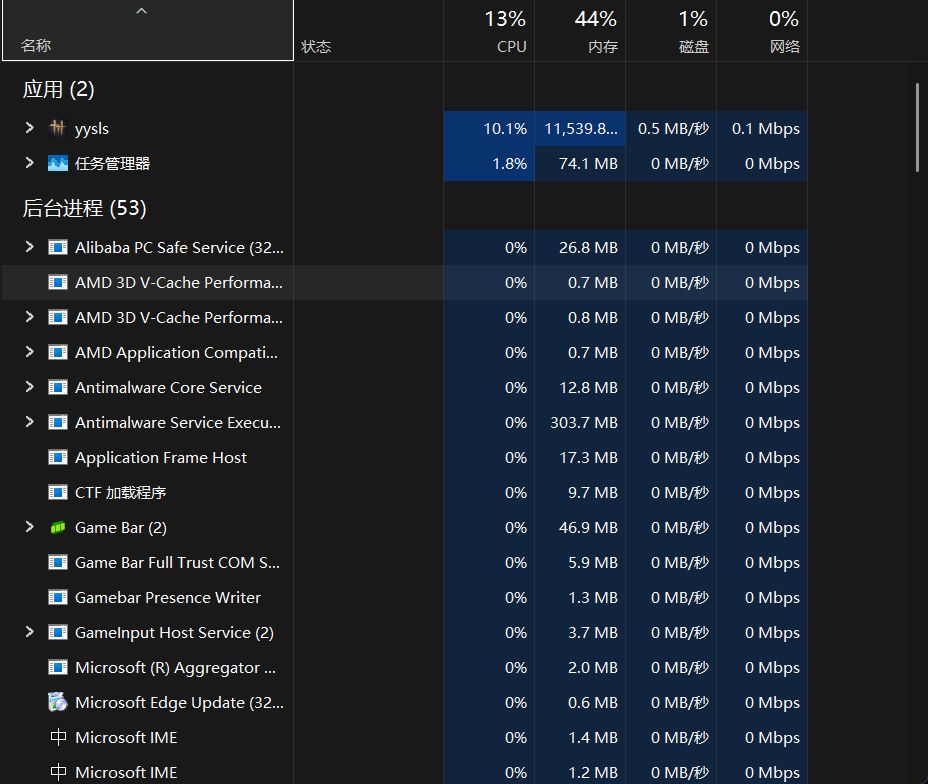Click the 任务管理器 app icon

click(x=57, y=163)
